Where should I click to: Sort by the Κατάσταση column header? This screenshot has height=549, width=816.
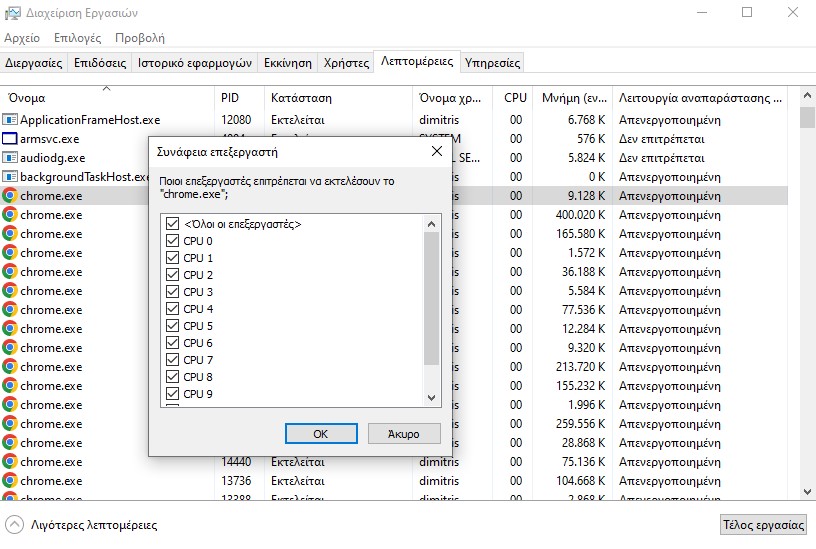point(338,98)
